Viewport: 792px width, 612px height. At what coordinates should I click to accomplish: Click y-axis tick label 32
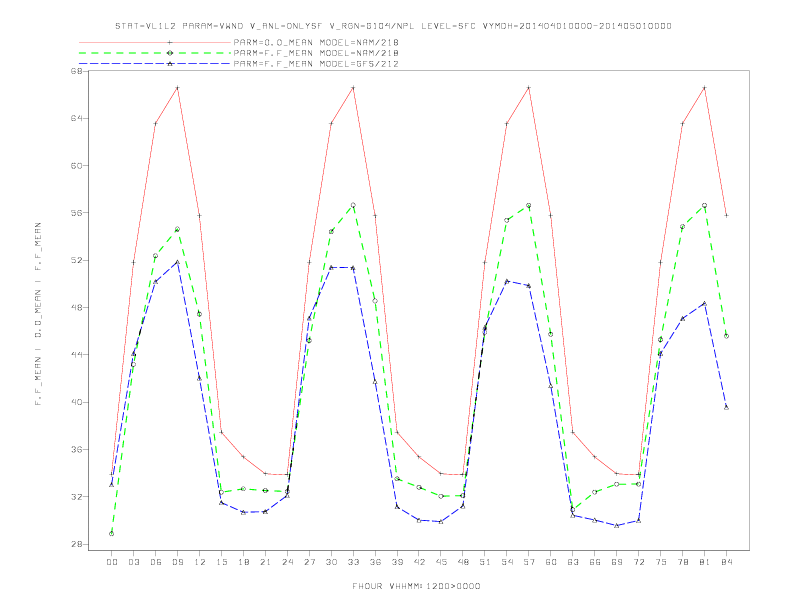coord(76,496)
